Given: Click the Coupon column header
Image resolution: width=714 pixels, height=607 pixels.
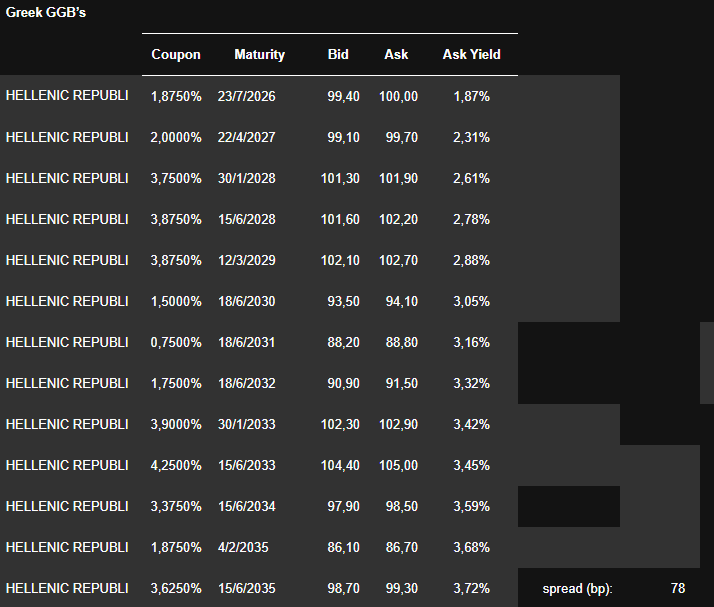Looking at the screenshot, I should [176, 55].
